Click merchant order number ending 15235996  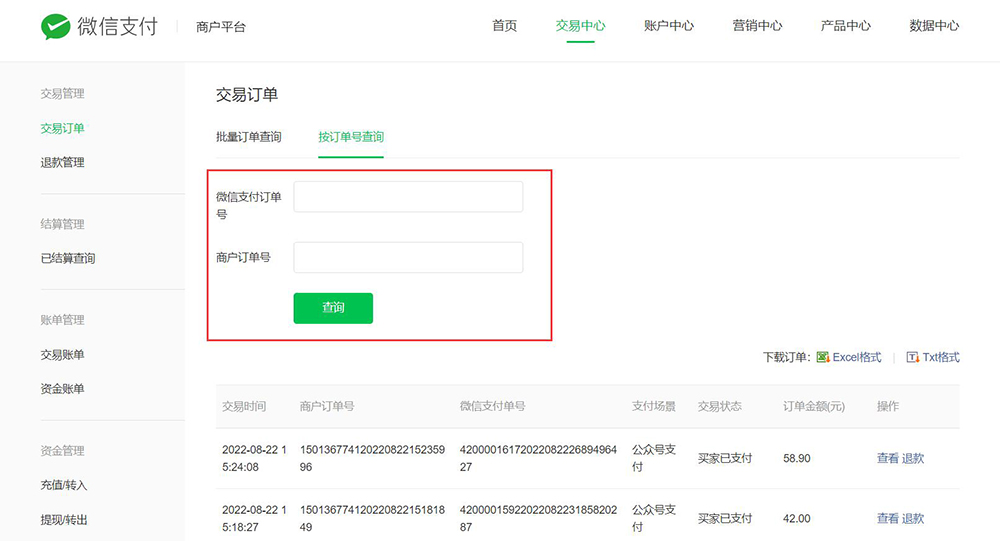[372, 458]
